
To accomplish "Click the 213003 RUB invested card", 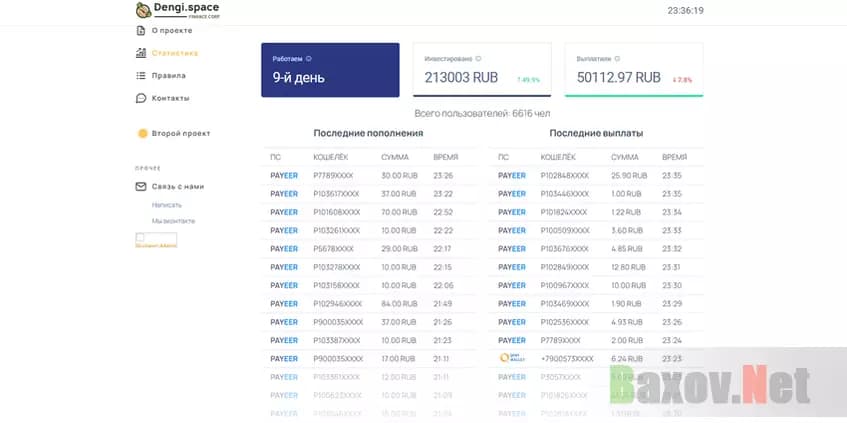I will click(x=482, y=70).
